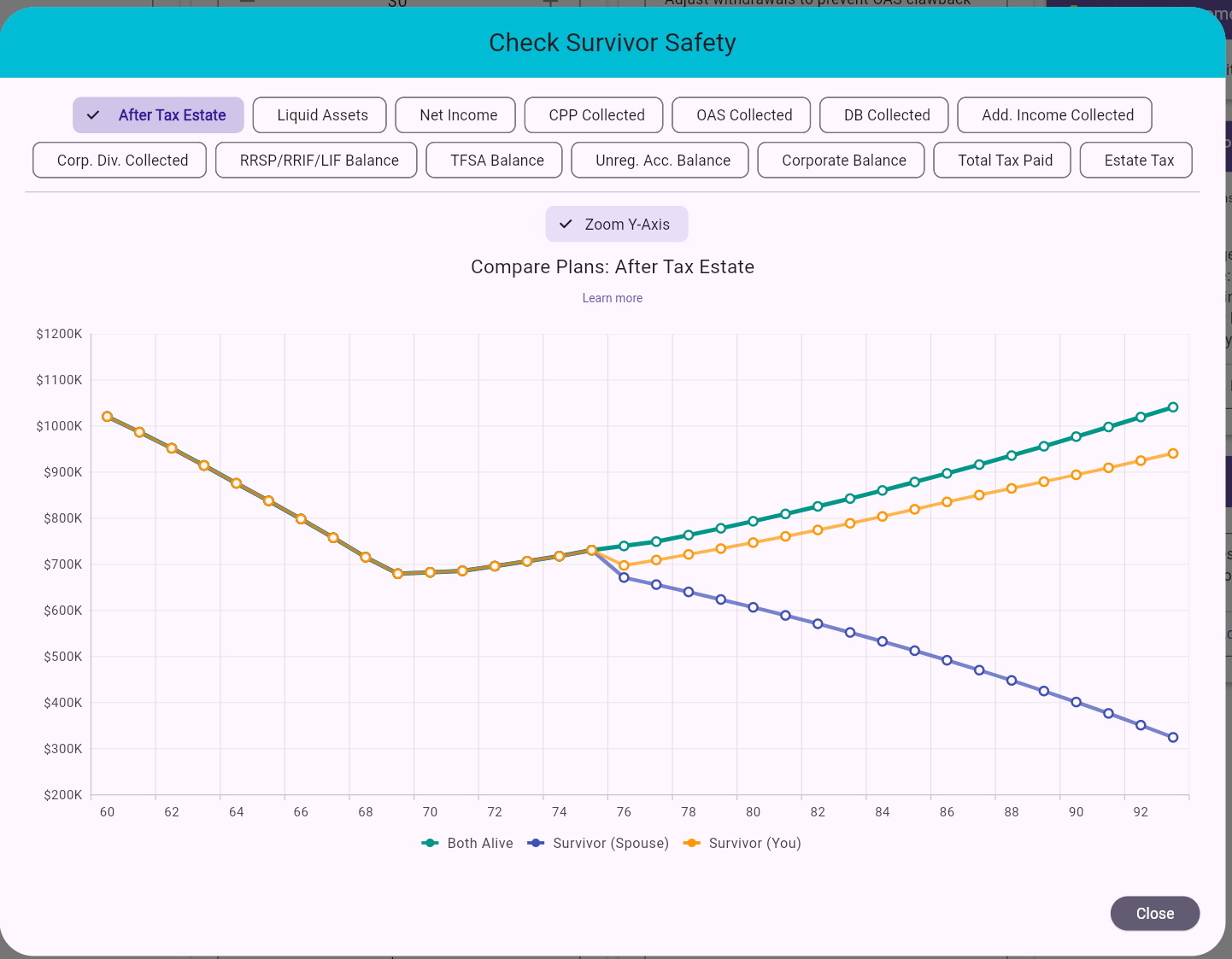The height and width of the screenshot is (959, 1232).
Task: Hide the Both Alive series via legend
Action: point(467,843)
